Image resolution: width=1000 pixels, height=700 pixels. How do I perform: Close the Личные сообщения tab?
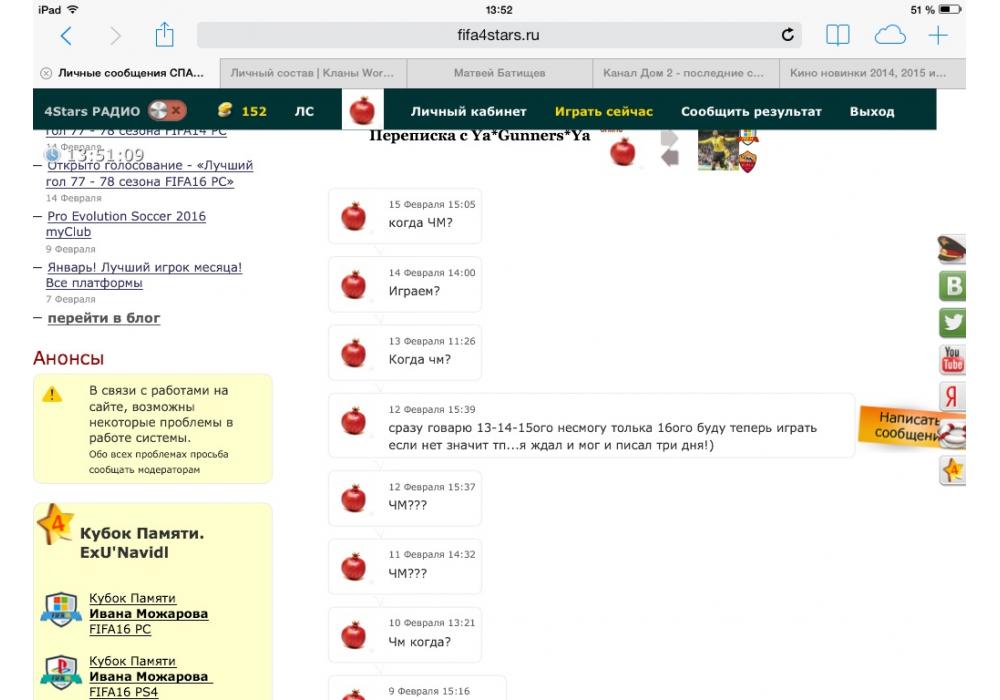click(46, 73)
